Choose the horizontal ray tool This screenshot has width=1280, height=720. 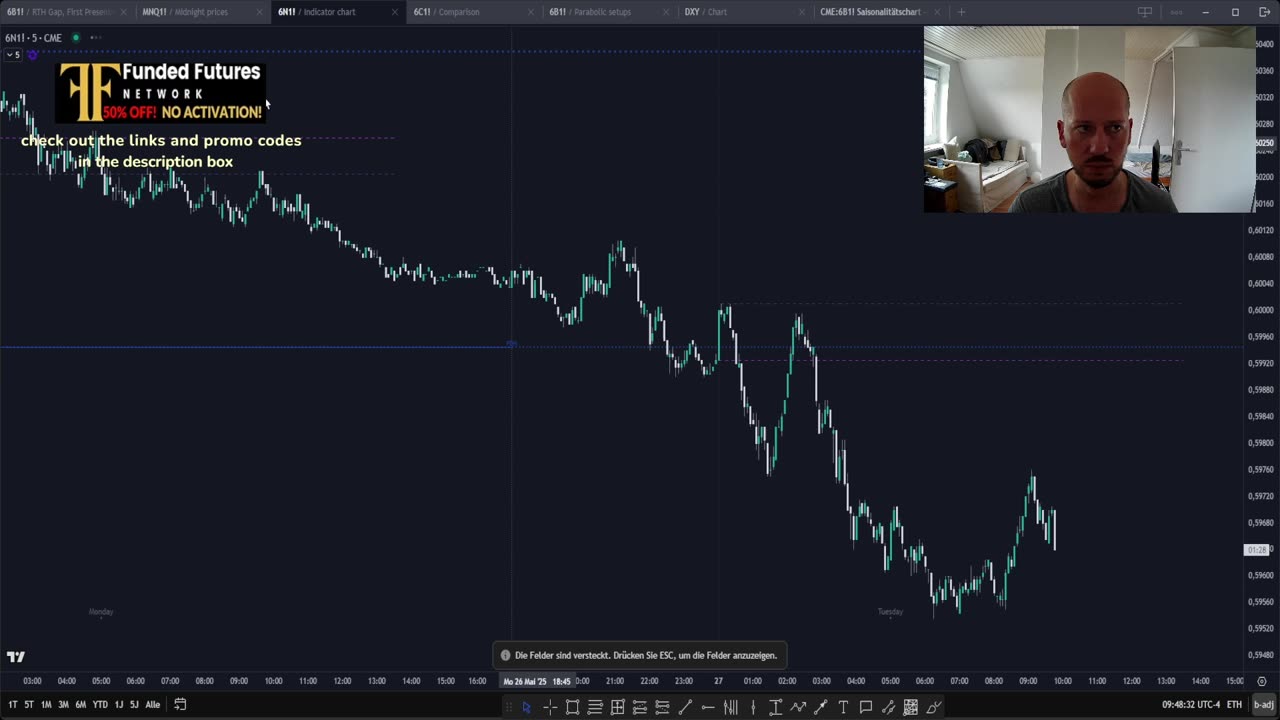708,707
